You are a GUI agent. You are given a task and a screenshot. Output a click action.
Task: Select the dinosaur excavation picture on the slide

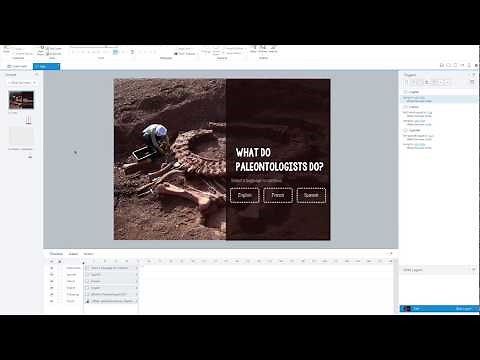click(x=170, y=159)
